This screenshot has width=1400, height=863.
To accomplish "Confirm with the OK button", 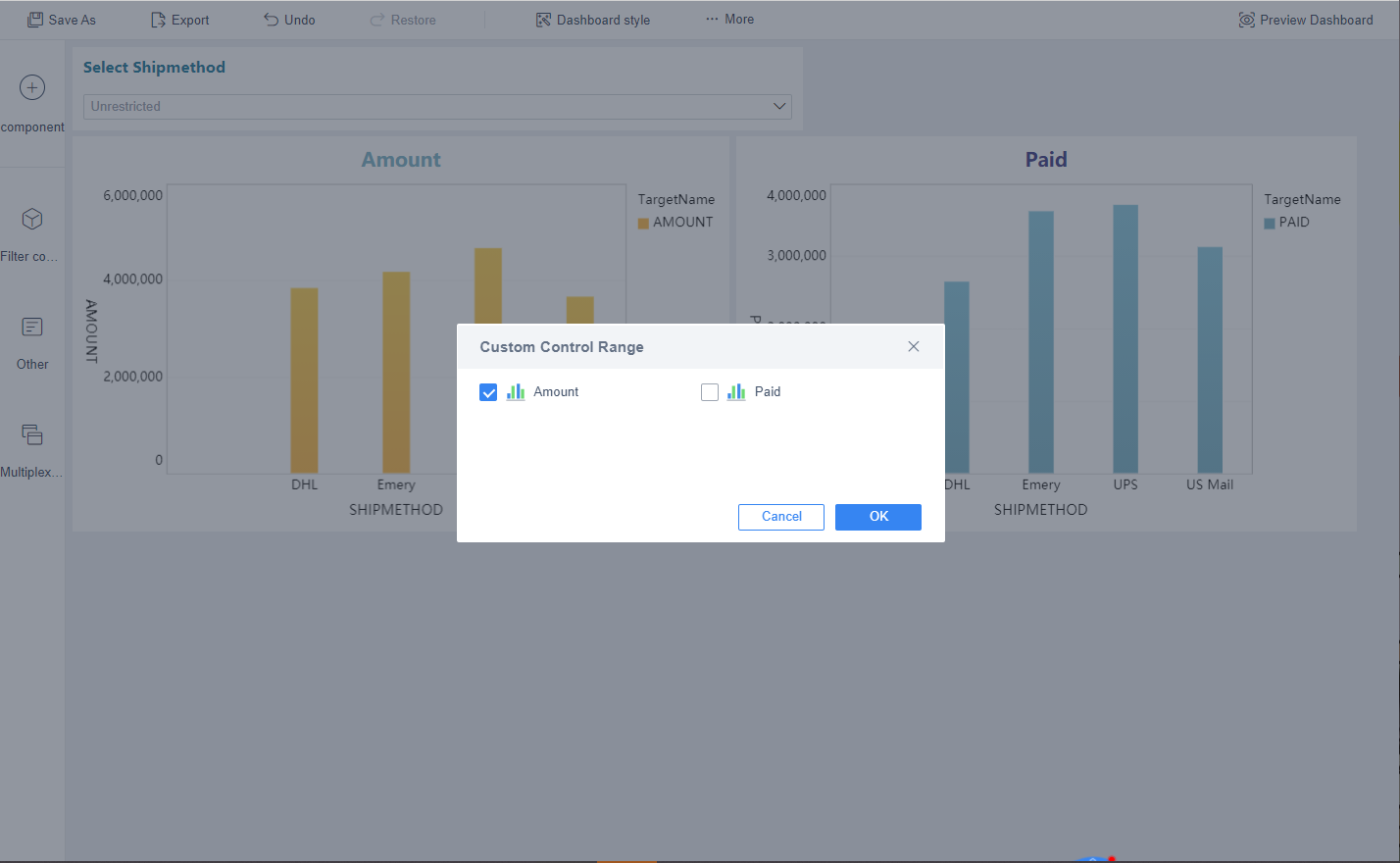I will pos(878,517).
